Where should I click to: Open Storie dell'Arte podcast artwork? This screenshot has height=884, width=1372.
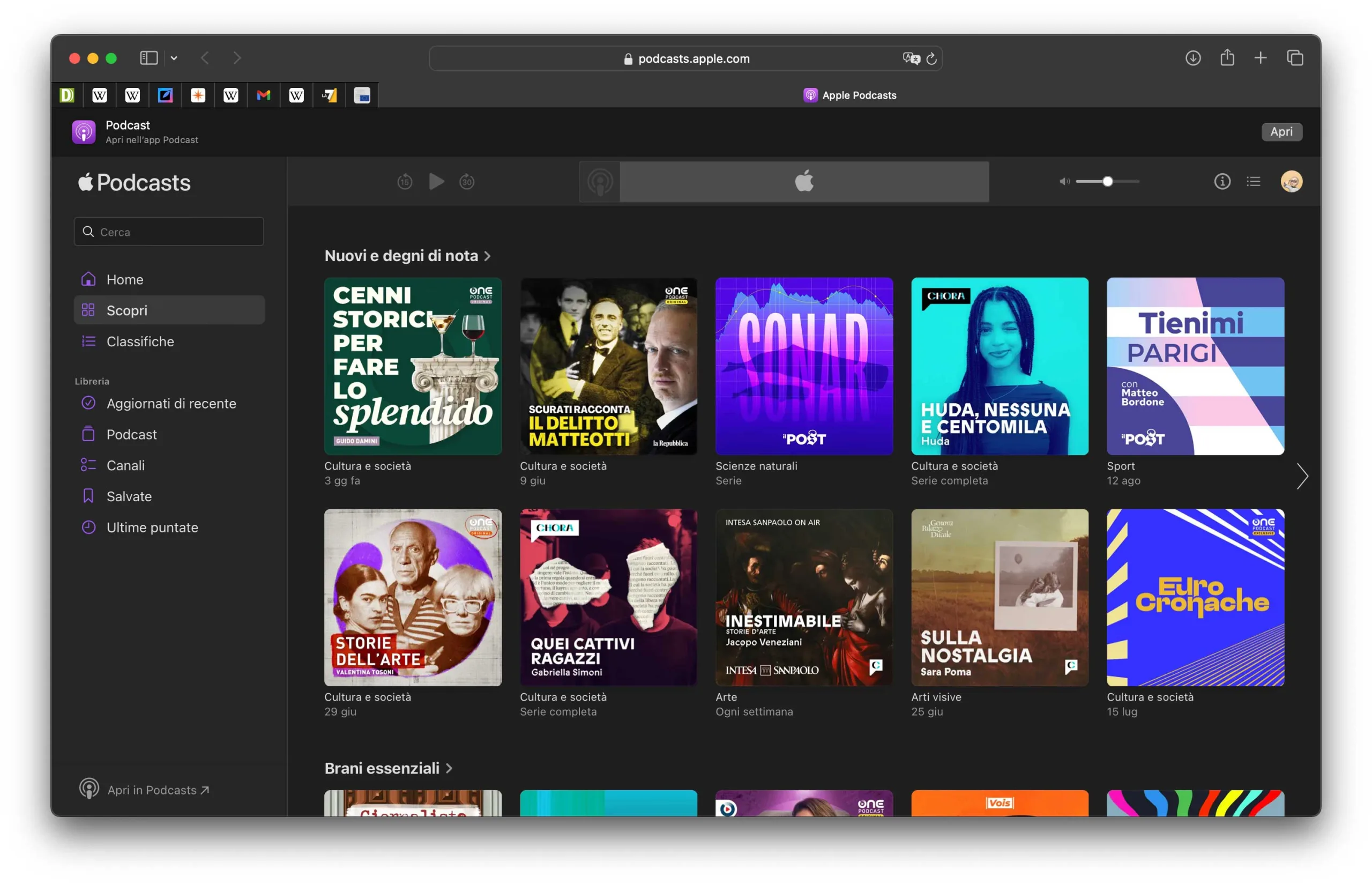413,598
